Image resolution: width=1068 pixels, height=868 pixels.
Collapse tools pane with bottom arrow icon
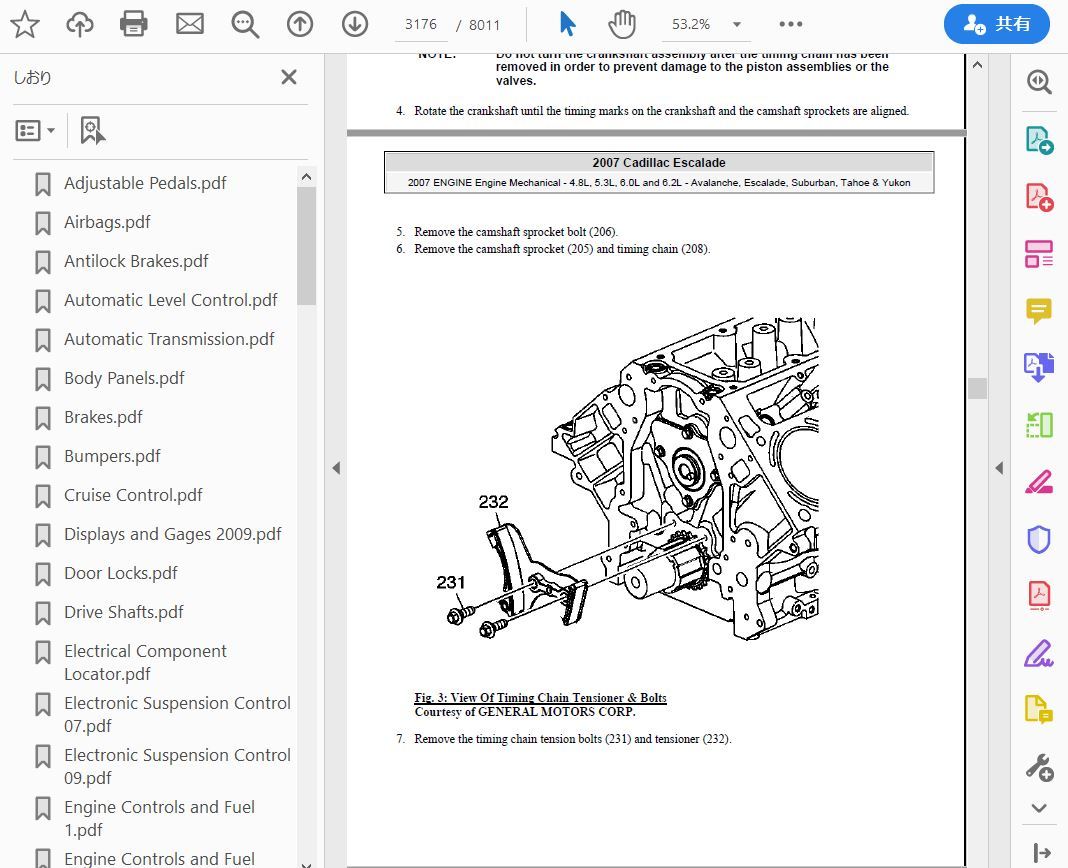click(x=1041, y=852)
